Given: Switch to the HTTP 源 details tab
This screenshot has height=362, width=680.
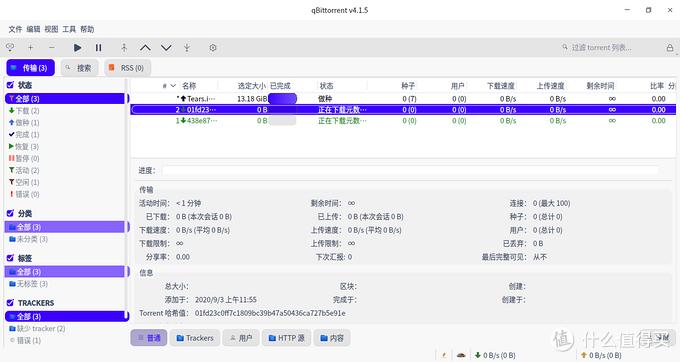Looking at the screenshot, I should (286, 338).
